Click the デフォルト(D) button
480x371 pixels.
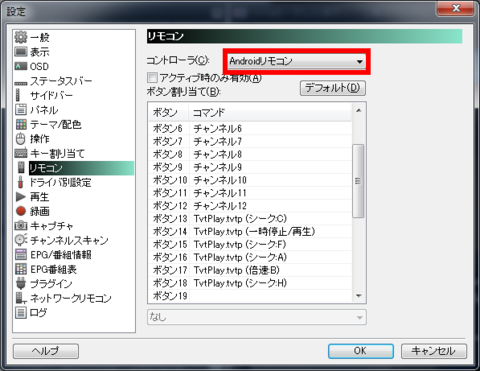point(333,88)
